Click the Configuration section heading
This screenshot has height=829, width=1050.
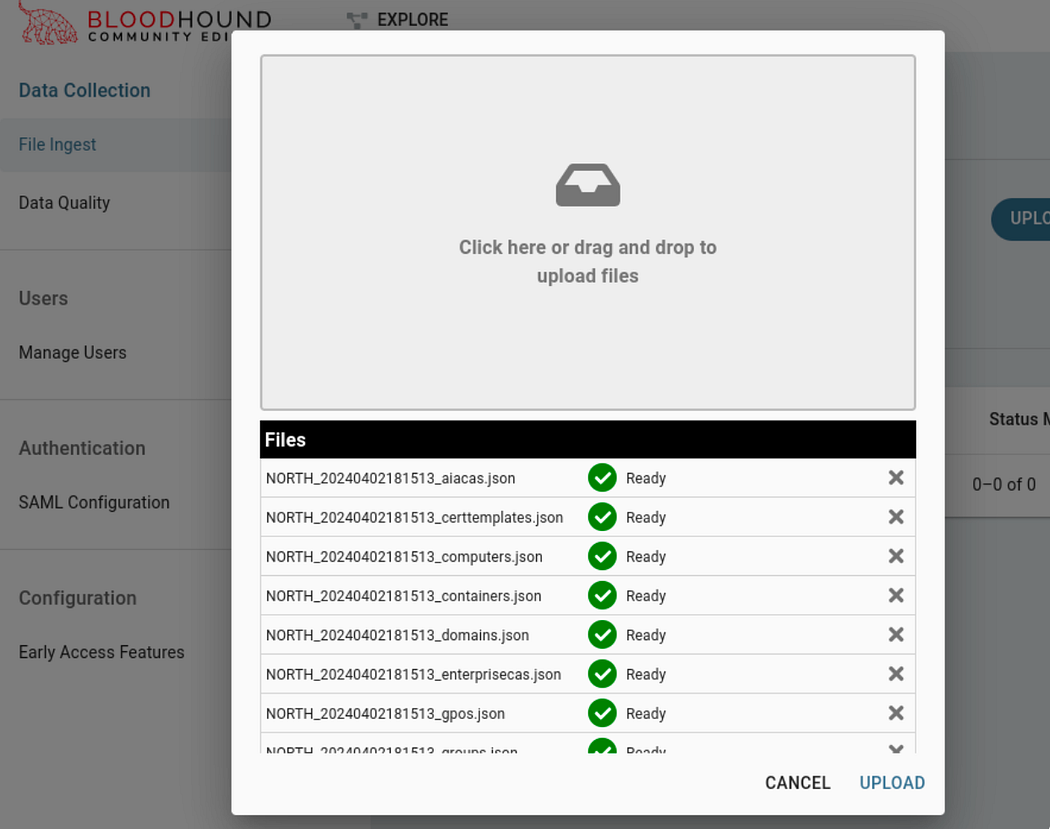78,598
